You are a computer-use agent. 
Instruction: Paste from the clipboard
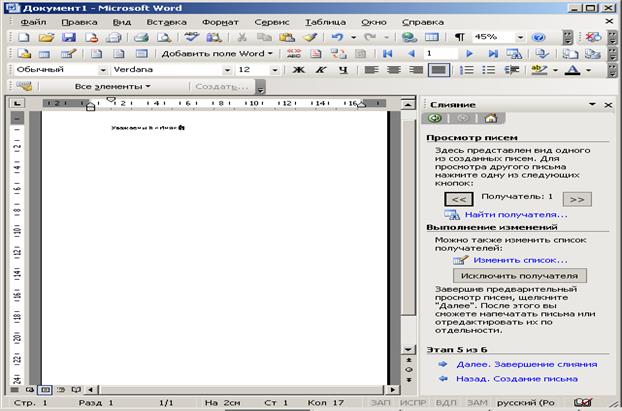(x=287, y=38)
